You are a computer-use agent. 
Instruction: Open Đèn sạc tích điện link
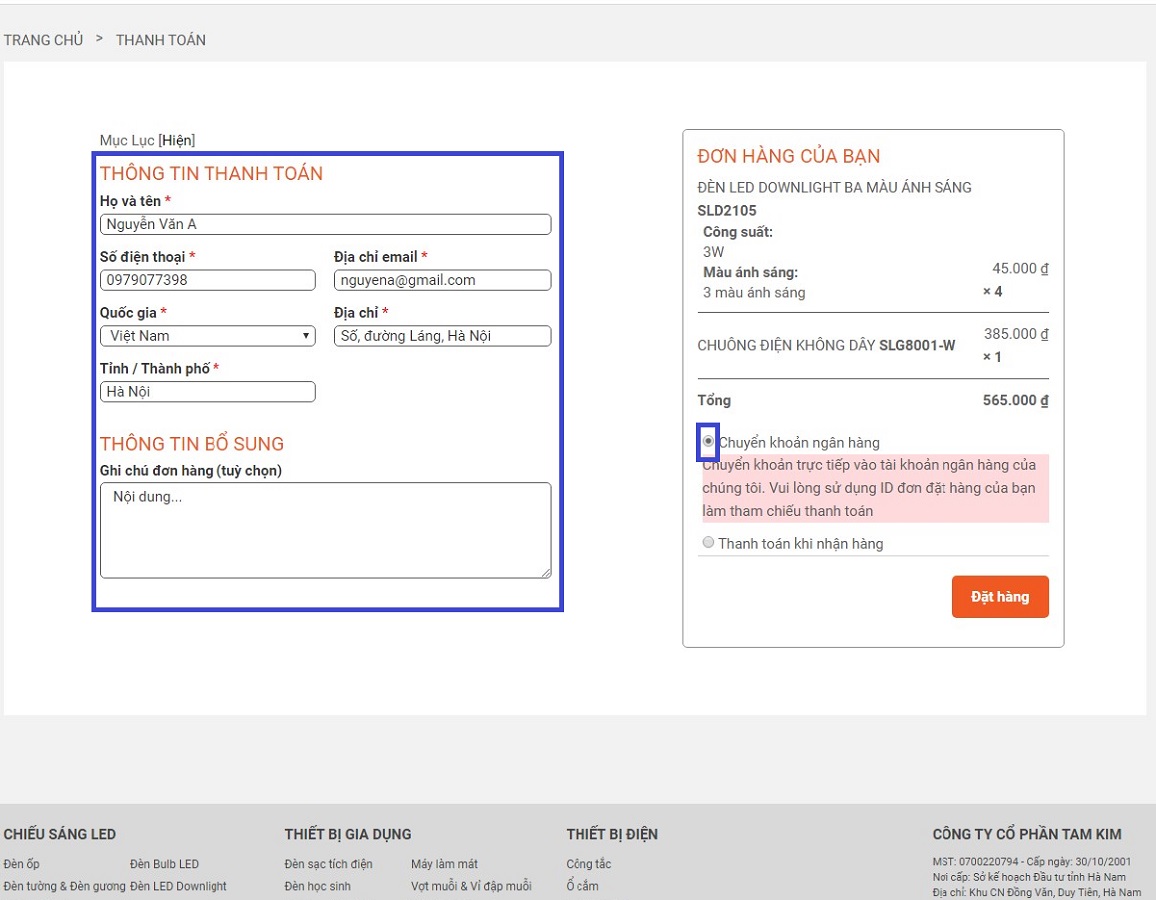coord(328,864)
